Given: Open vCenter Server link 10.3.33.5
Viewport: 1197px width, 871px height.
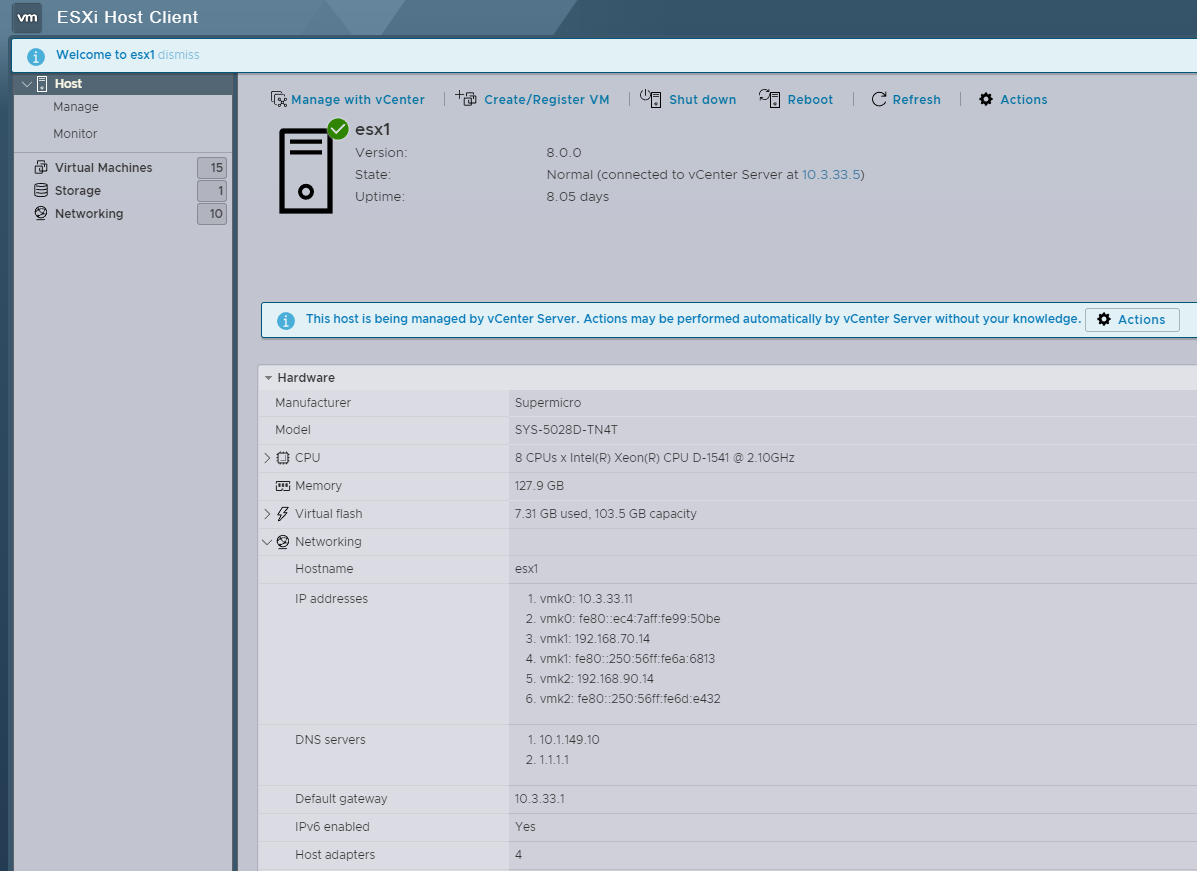Looking at the screenshot, I should coord(831,175).
